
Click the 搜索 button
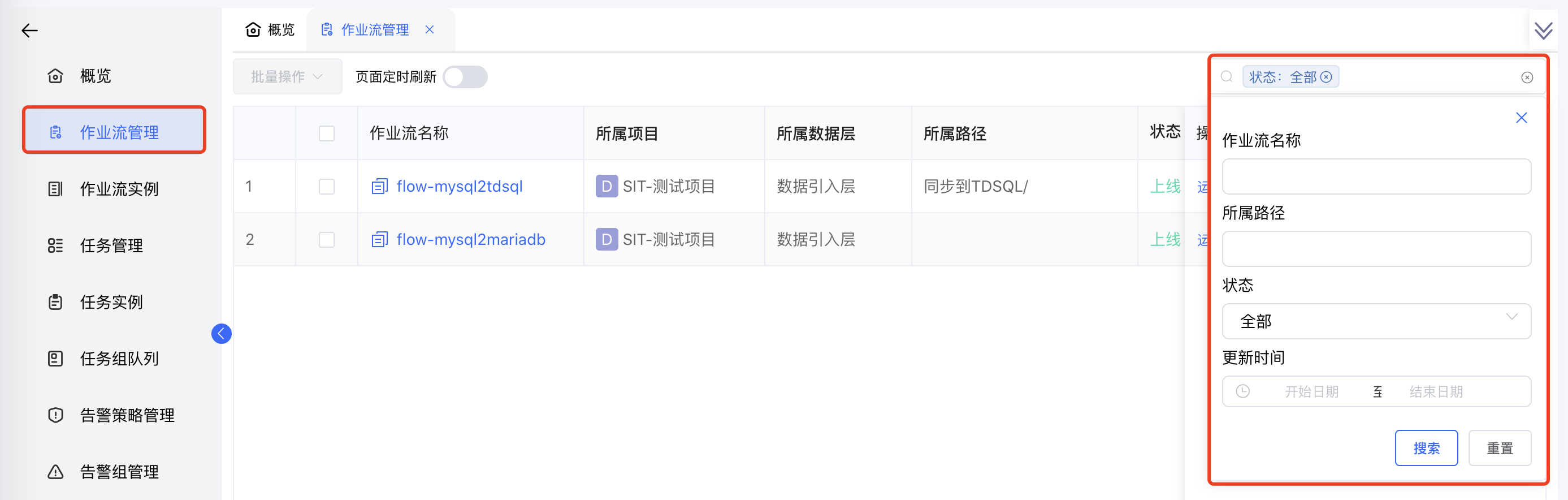point(1427,447)
